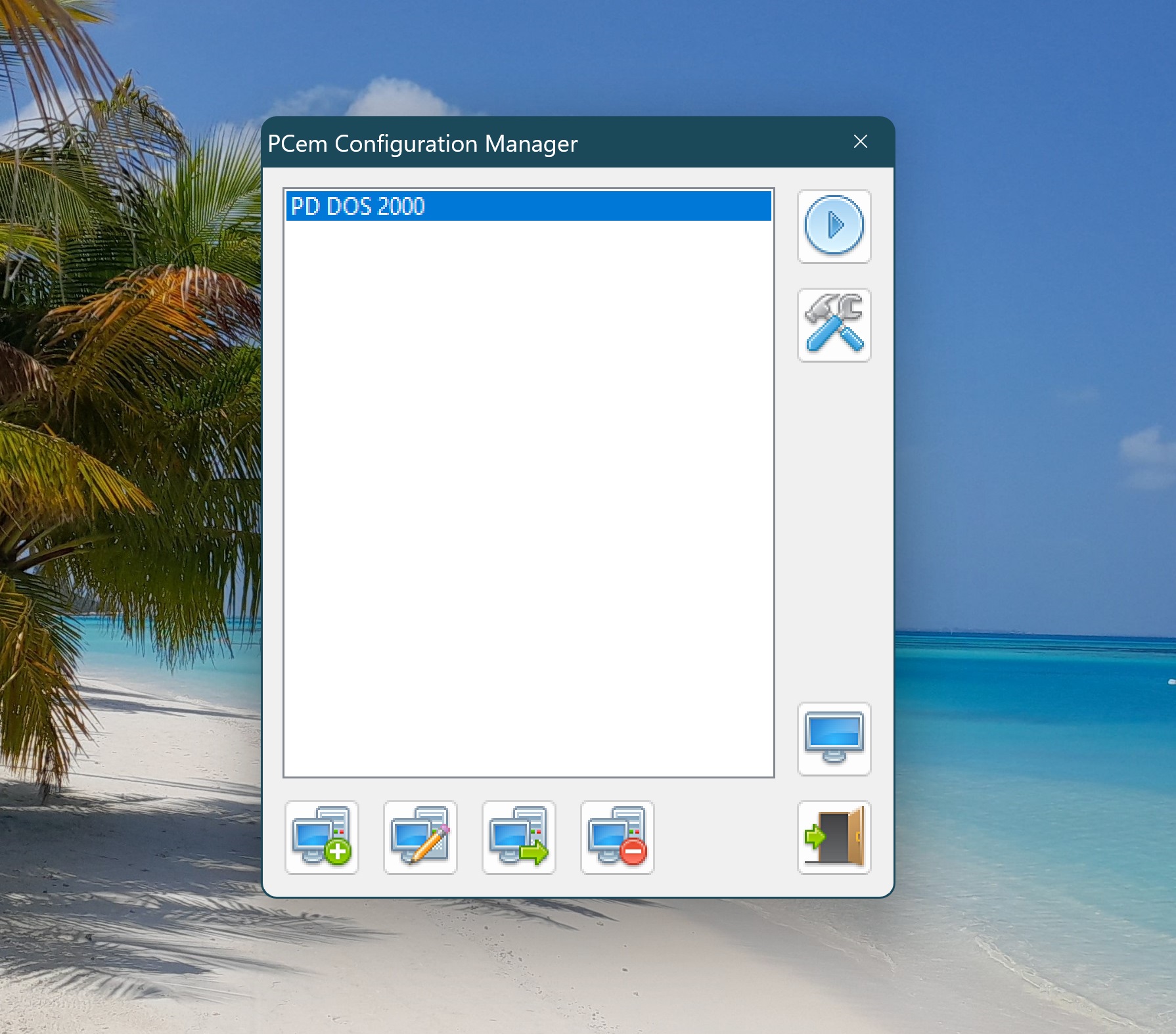Image resolution: width=1176 pixels, height=1034 pixels.
Task: Click the blue monitor icon button
Action: click(834, 739)
